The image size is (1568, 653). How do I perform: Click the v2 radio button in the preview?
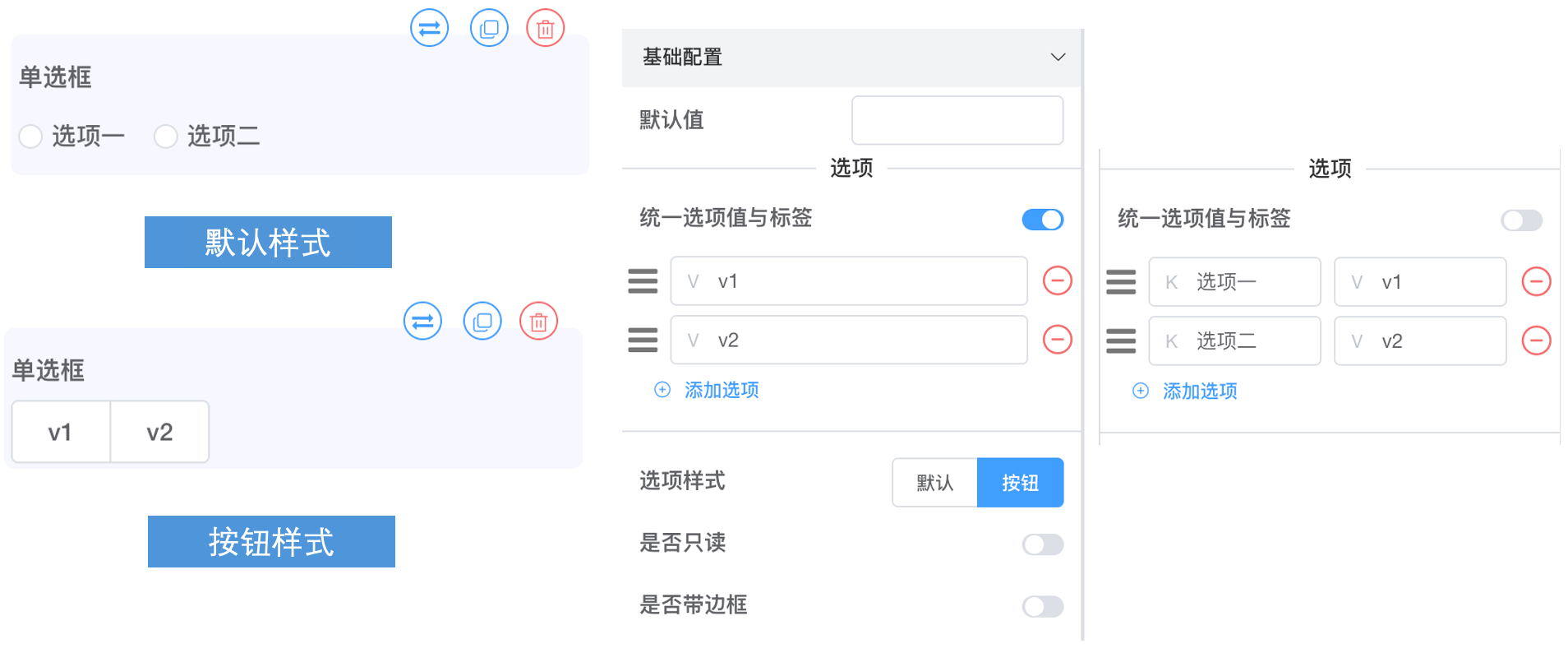pyautogui.click(x=159, y=432)
